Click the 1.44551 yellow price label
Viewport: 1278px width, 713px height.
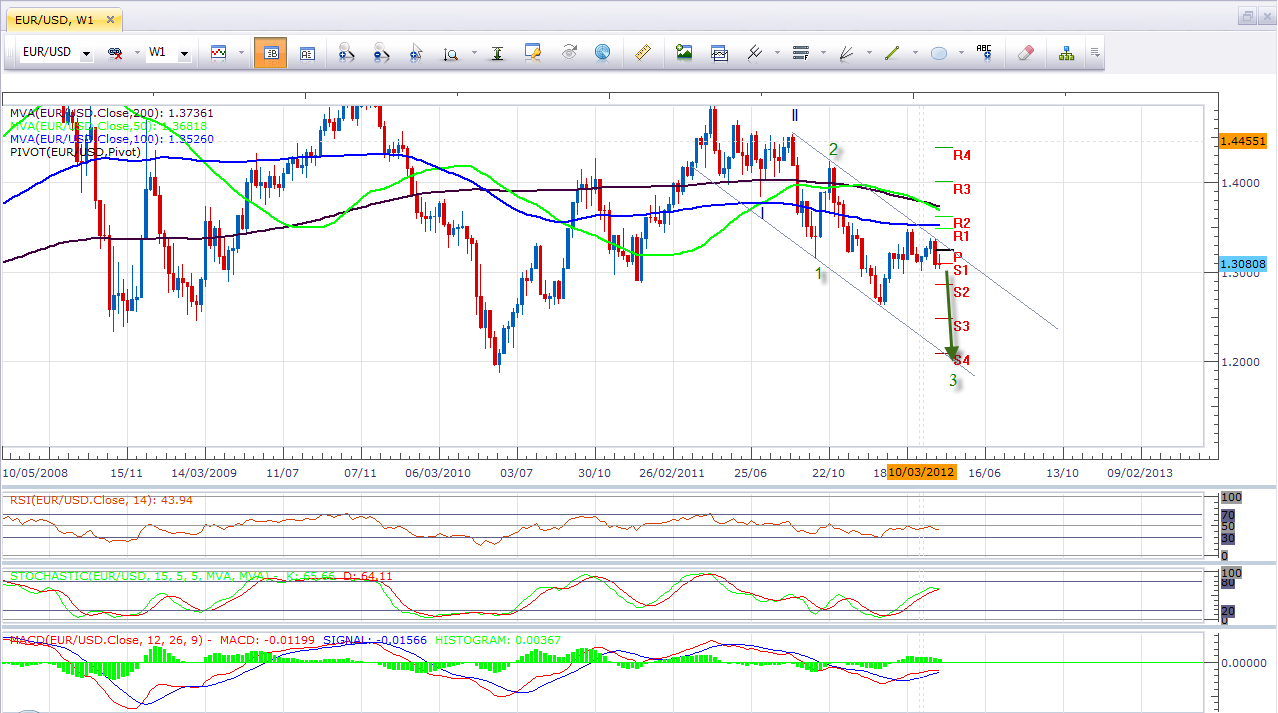(1243, 141)
